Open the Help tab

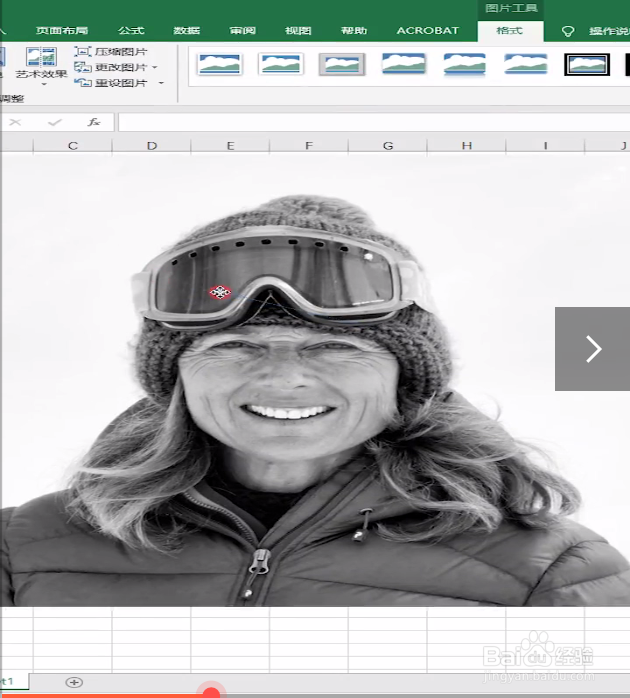click(x=354, y=31)
